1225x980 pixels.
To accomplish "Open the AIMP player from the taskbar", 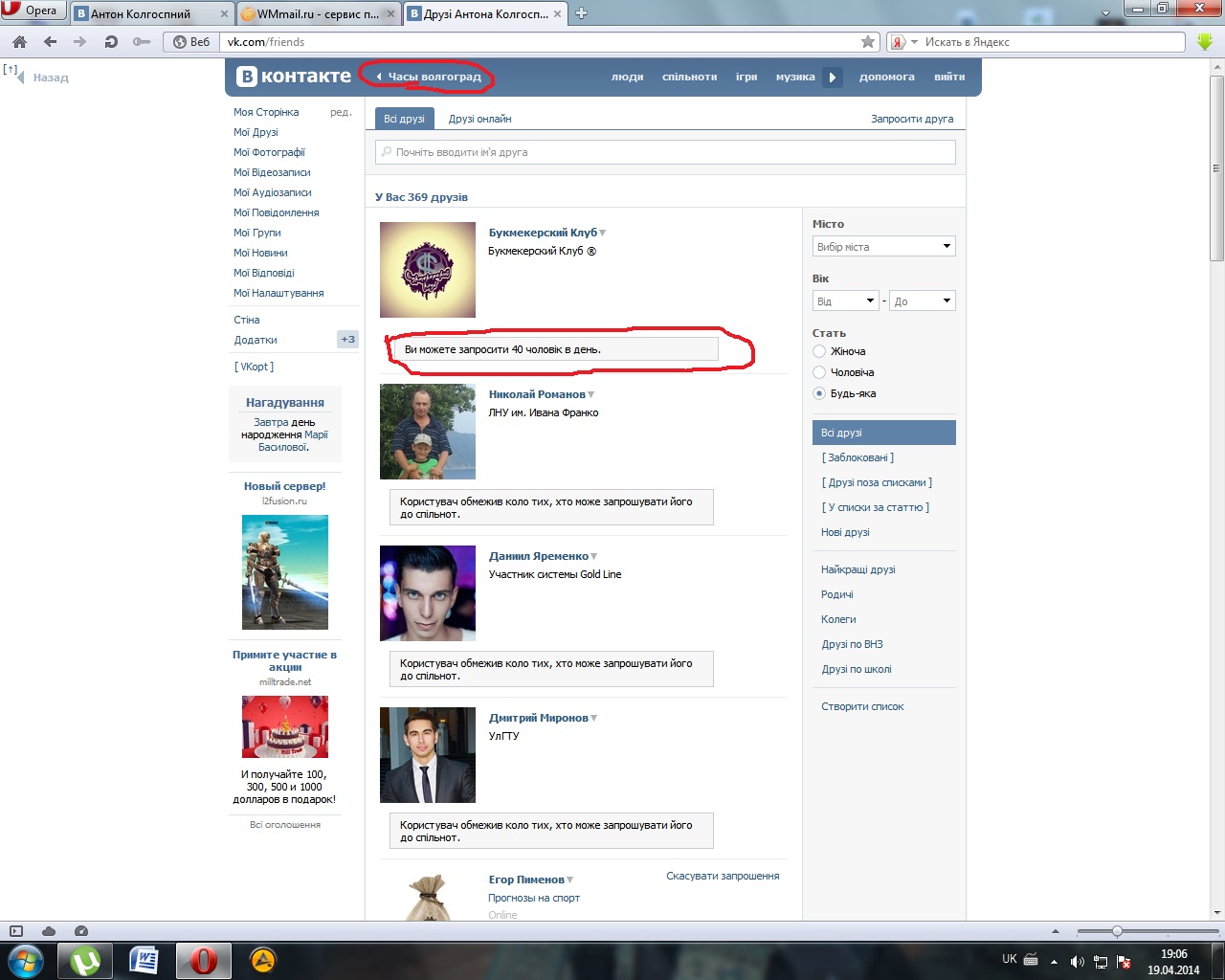I will point(263,960).
